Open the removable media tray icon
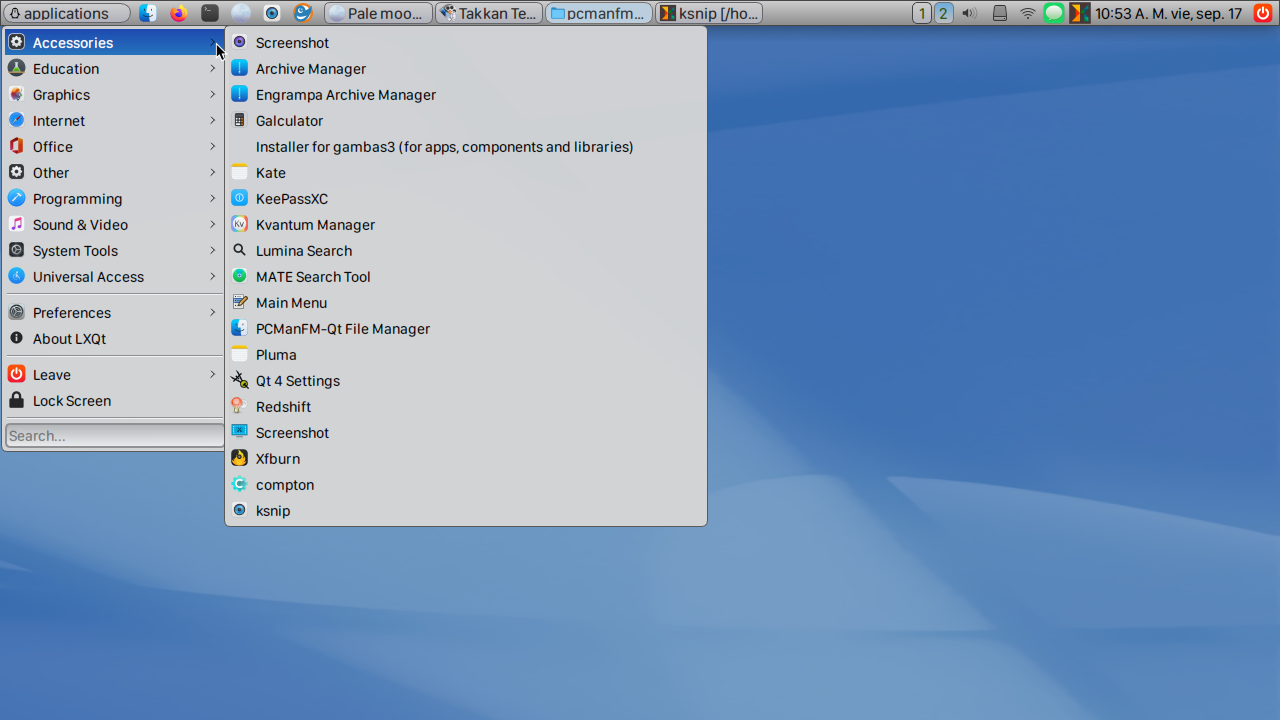This screenshot has width=1280, height=720. pyautogui.click(x=999, y=13)
